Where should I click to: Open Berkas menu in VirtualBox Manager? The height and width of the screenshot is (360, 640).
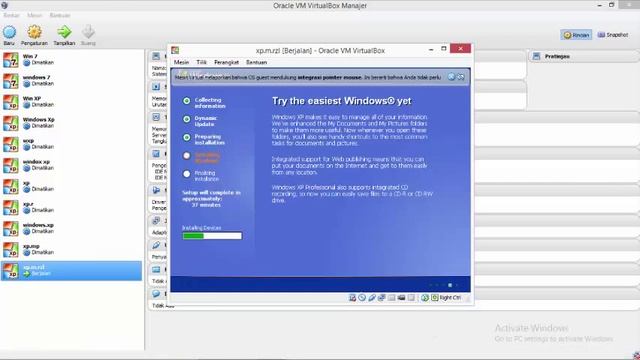11,15
